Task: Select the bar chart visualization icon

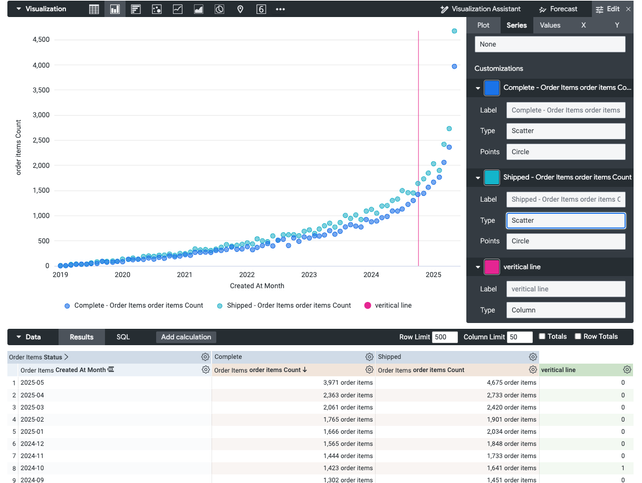Action: tap(136, 9)
